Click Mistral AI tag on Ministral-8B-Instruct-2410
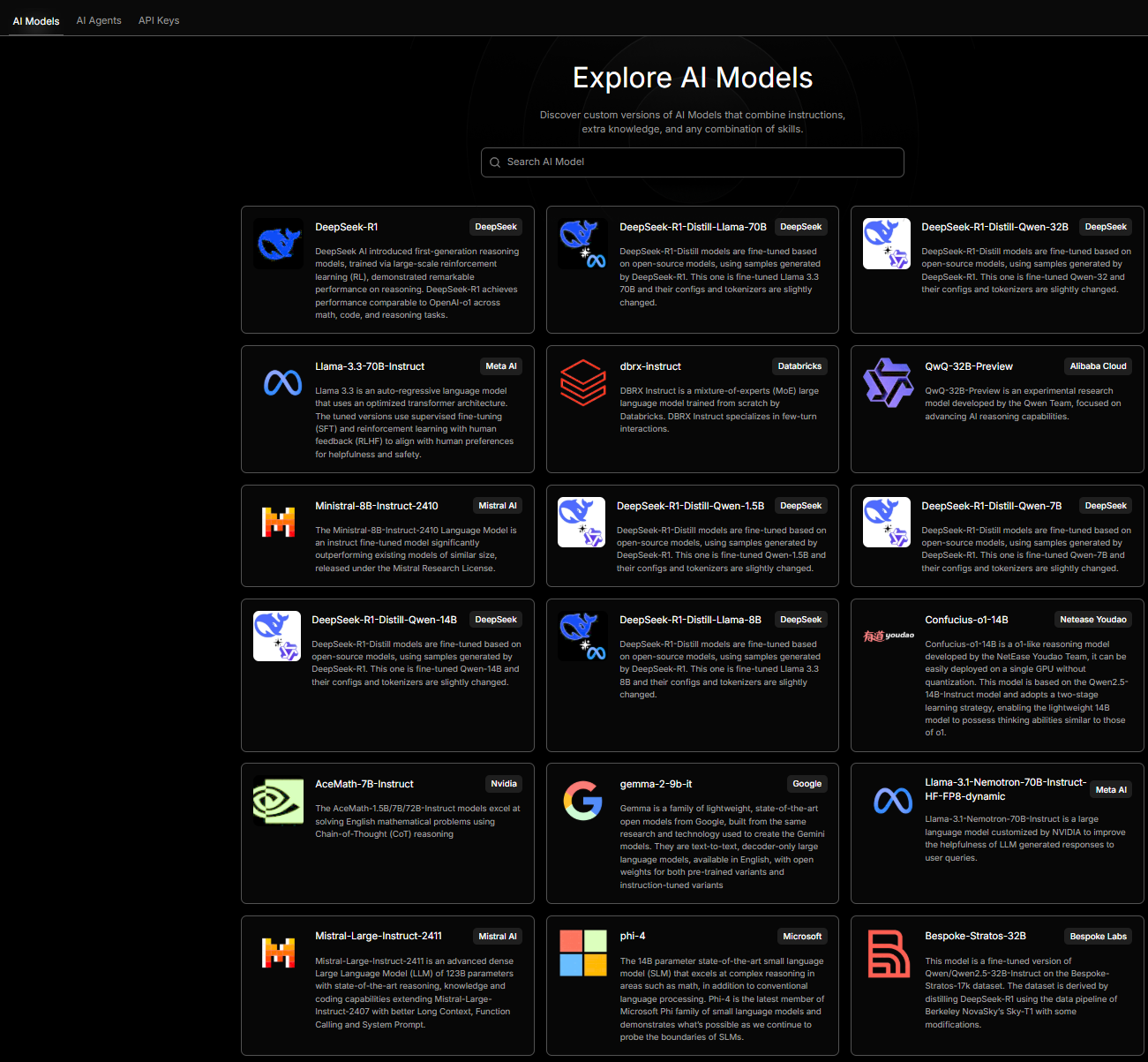 [498, 506]
